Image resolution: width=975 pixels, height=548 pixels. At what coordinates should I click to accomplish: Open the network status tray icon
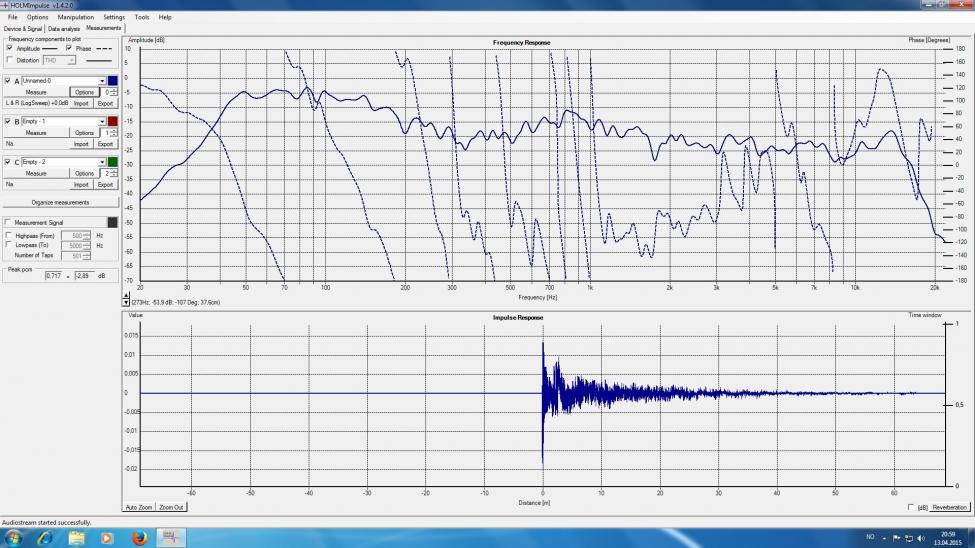[908, 538]
